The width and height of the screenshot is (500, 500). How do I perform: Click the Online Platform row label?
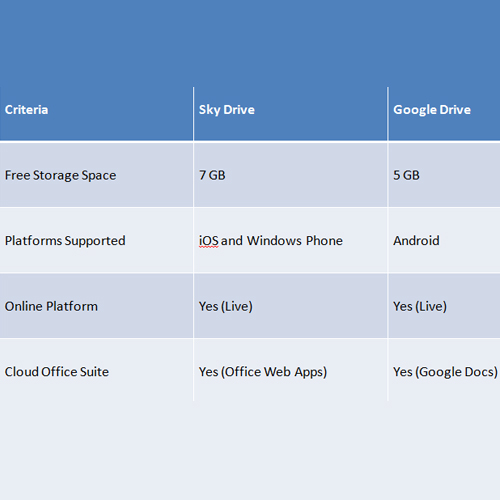pyautogui.click(x=51, y=306)
